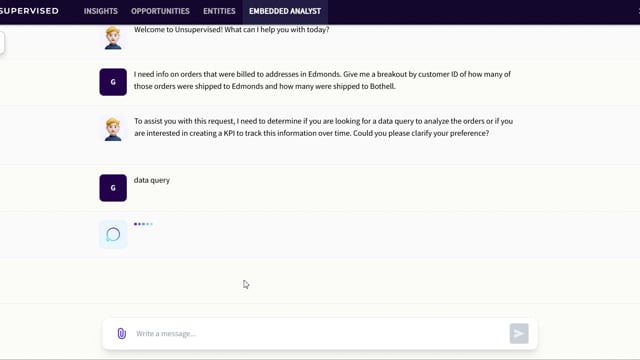This screenshot has width=640, height=360.
Task: Focus the 'Write a message...' input field
Action: [x=320, y=333]
